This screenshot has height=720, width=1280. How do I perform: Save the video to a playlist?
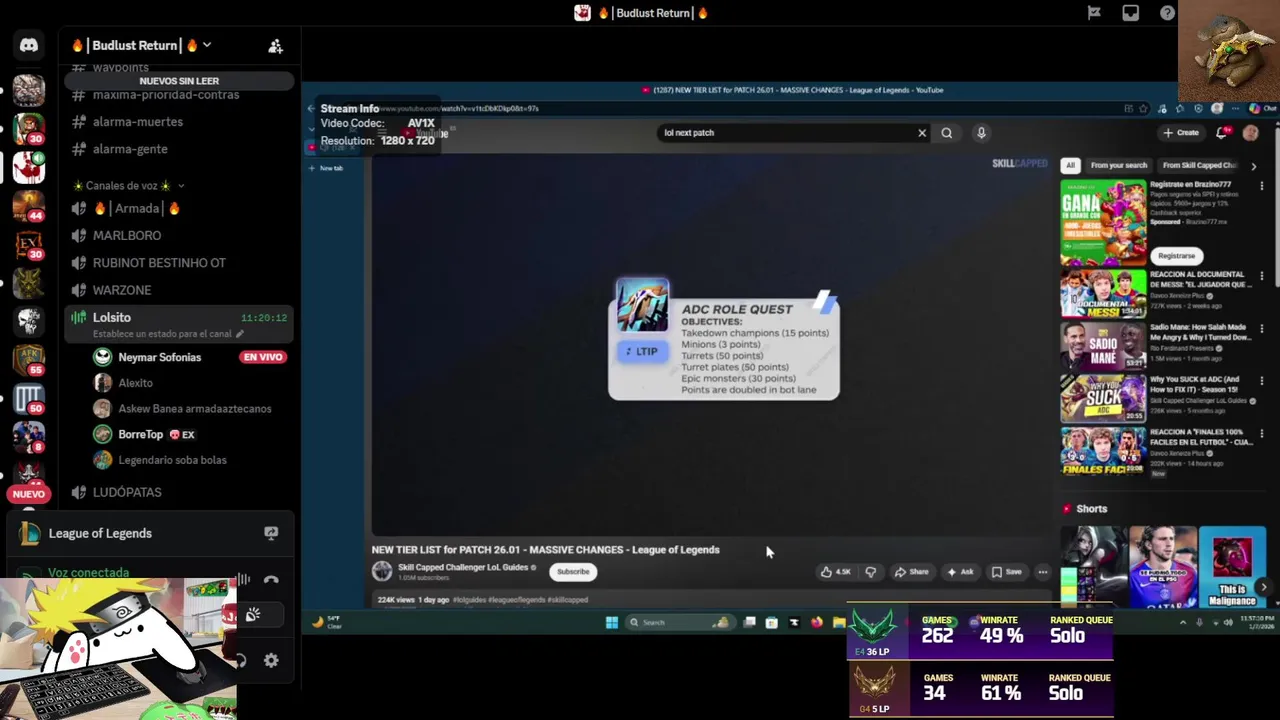pyautogui.click(x=1007, y=572)
